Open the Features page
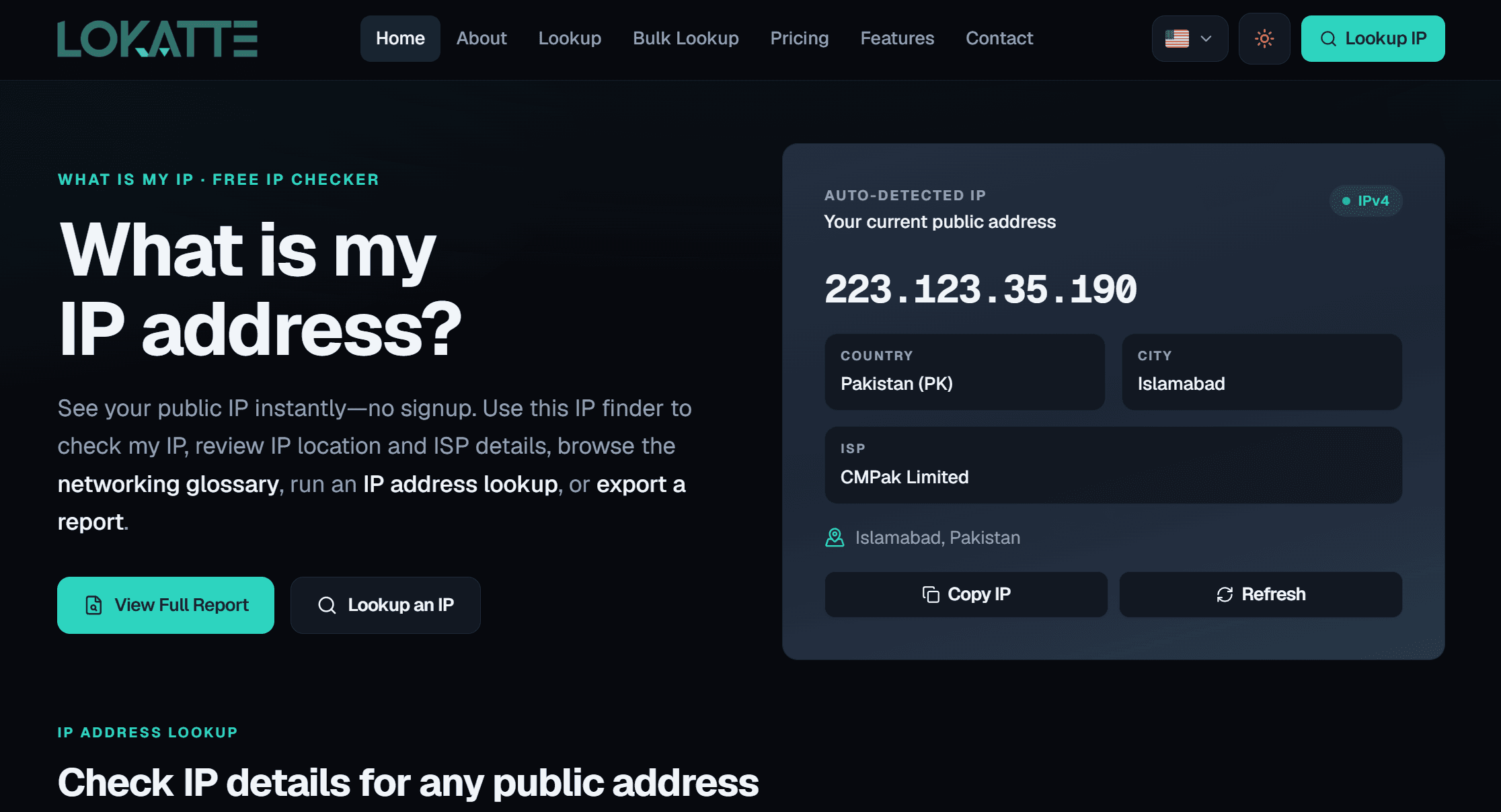This screenshot has width=1501, height=812. click(897, 38)
